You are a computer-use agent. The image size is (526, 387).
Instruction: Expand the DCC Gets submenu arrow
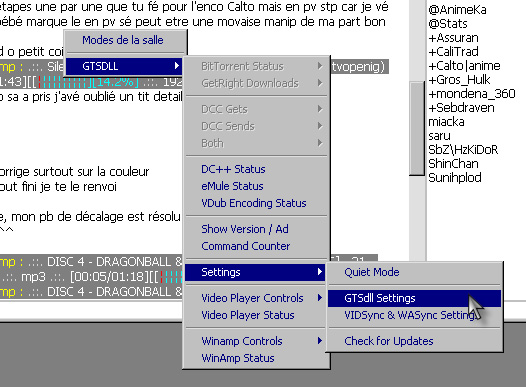tap(320, 109)
